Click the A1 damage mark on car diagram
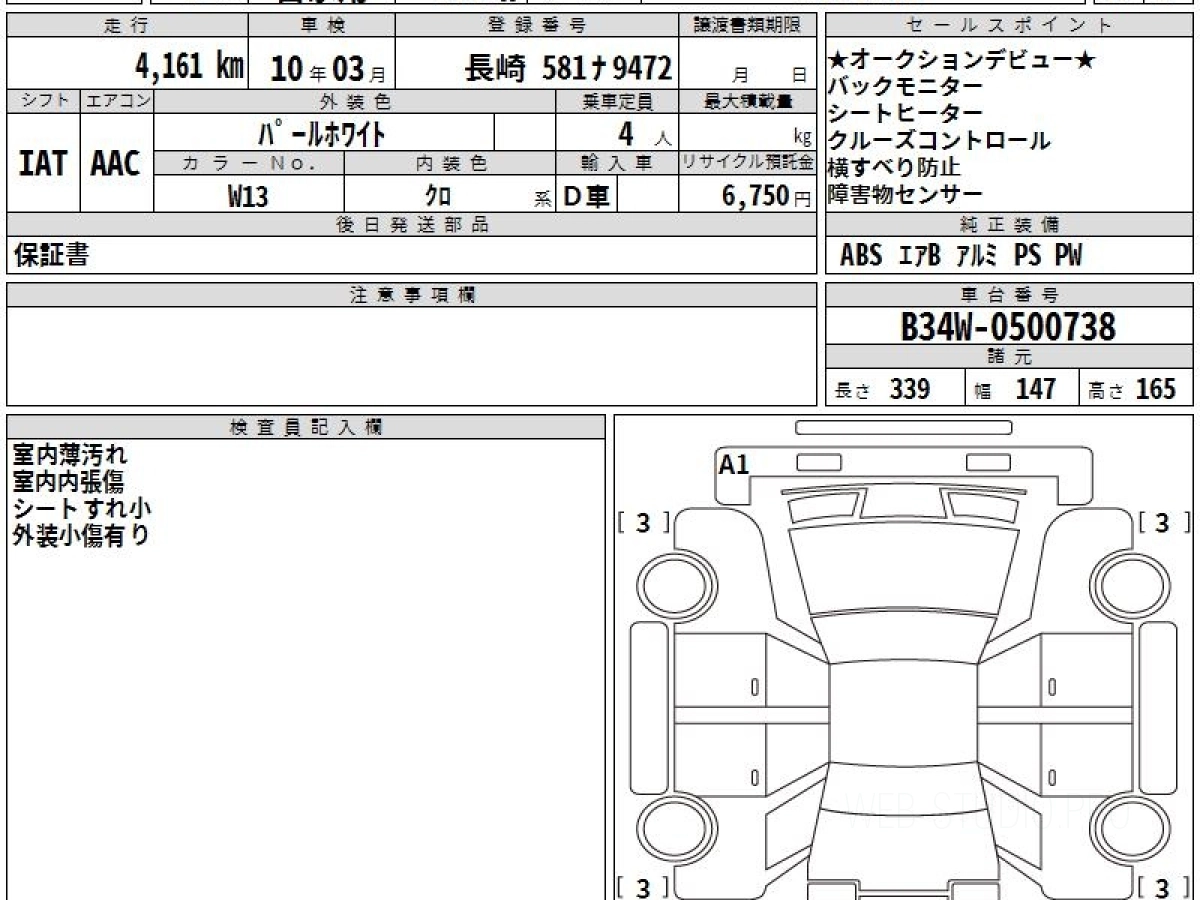 (733, 464)
